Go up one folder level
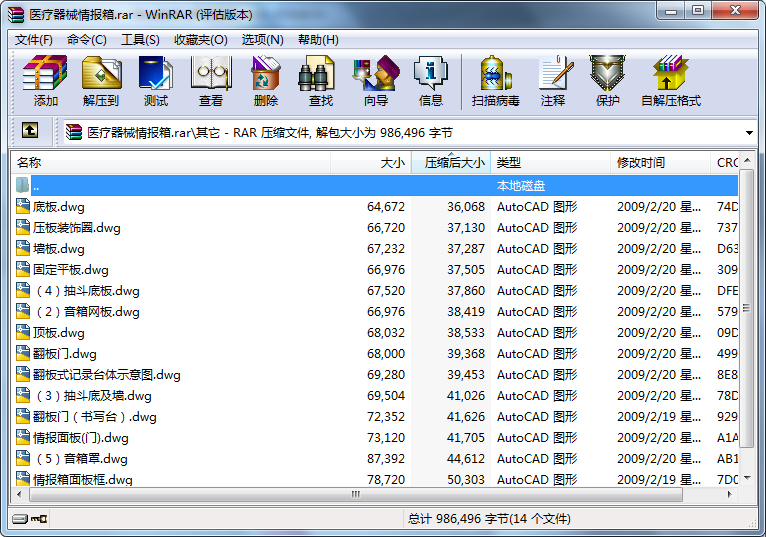 tap(30, 131)
